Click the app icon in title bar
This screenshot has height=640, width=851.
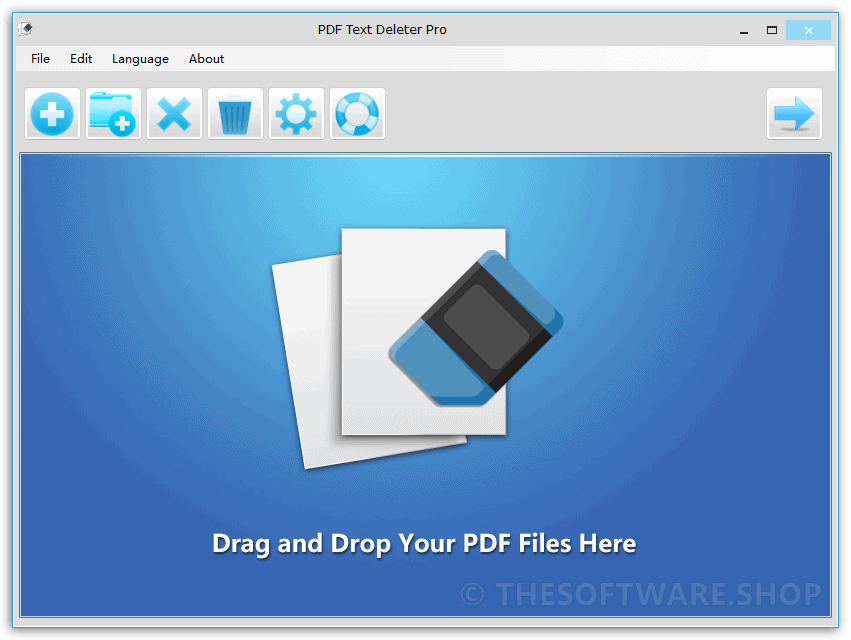tap(26, 29)
